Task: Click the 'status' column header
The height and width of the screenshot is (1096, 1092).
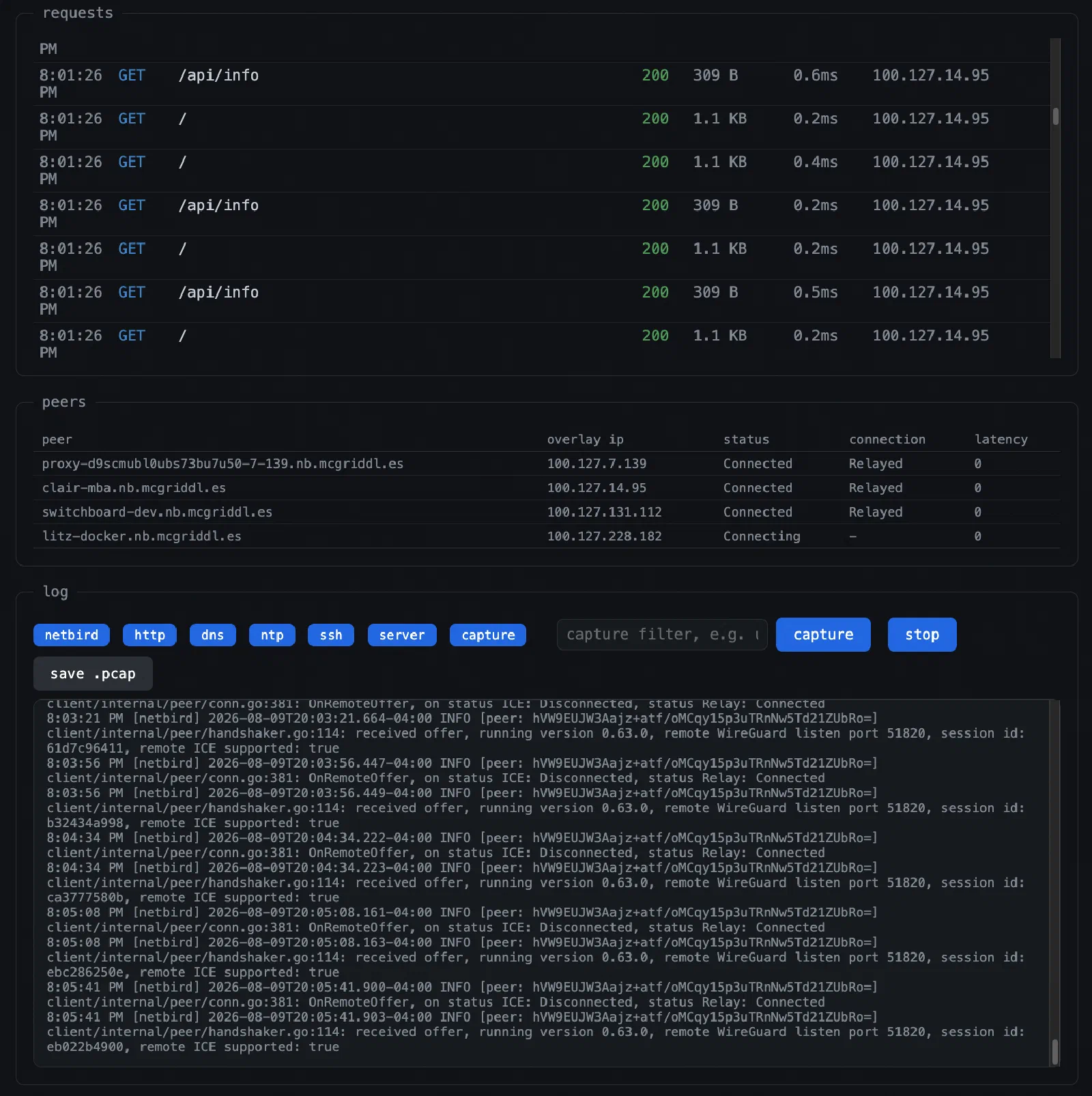Action: coord(746,439)
